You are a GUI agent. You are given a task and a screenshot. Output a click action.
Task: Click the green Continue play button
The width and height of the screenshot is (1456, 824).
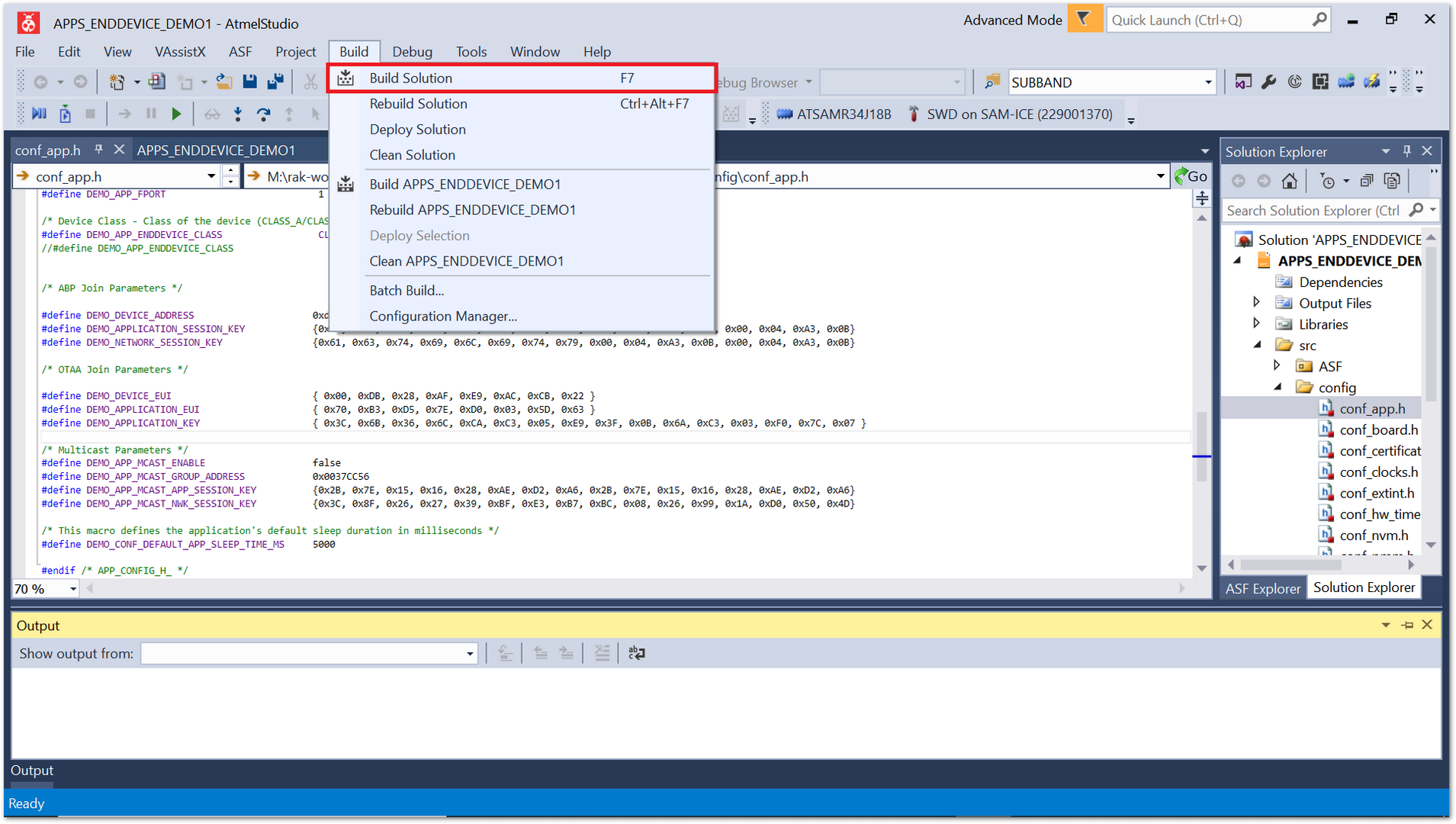coord(176,114)
